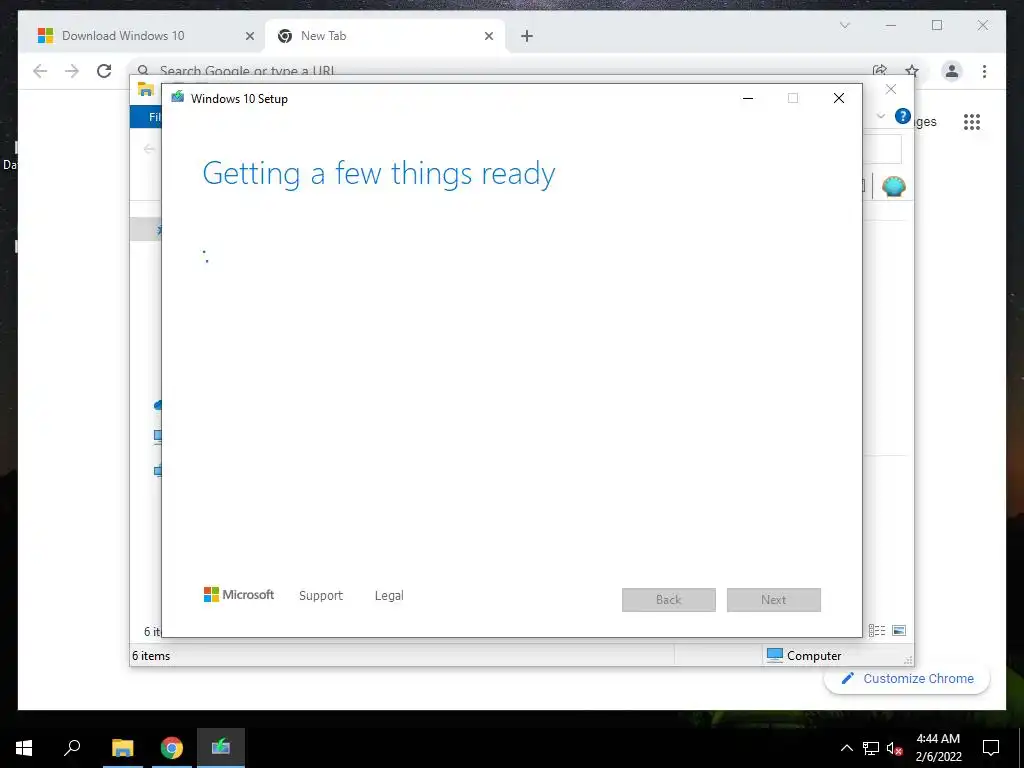Open Chrome's three-dot menu
The width and height of the screenshot is (1024, 768).
(x=984, y=71)
